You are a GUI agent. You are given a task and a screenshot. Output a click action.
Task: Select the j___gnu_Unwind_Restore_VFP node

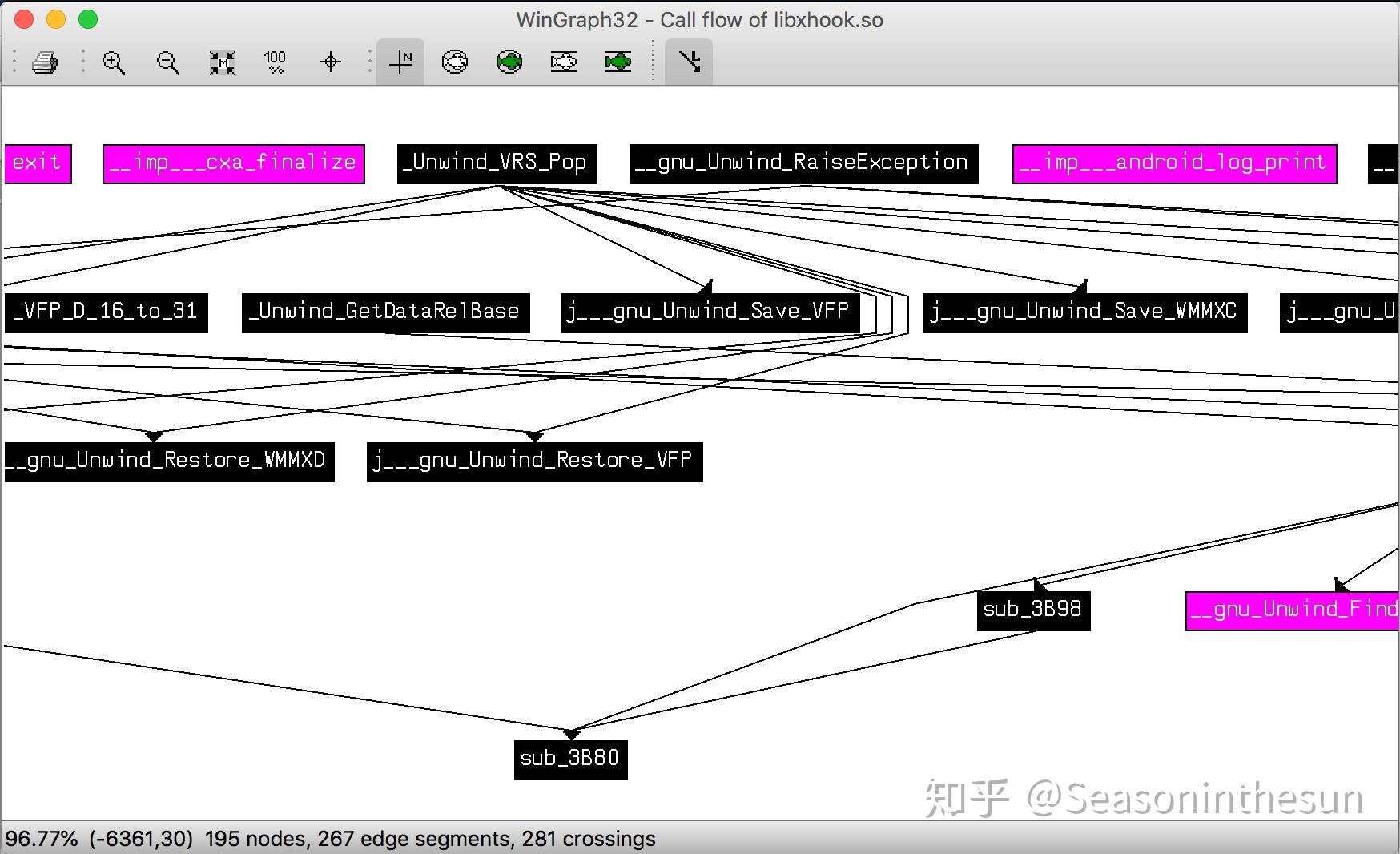click(534, 461)
